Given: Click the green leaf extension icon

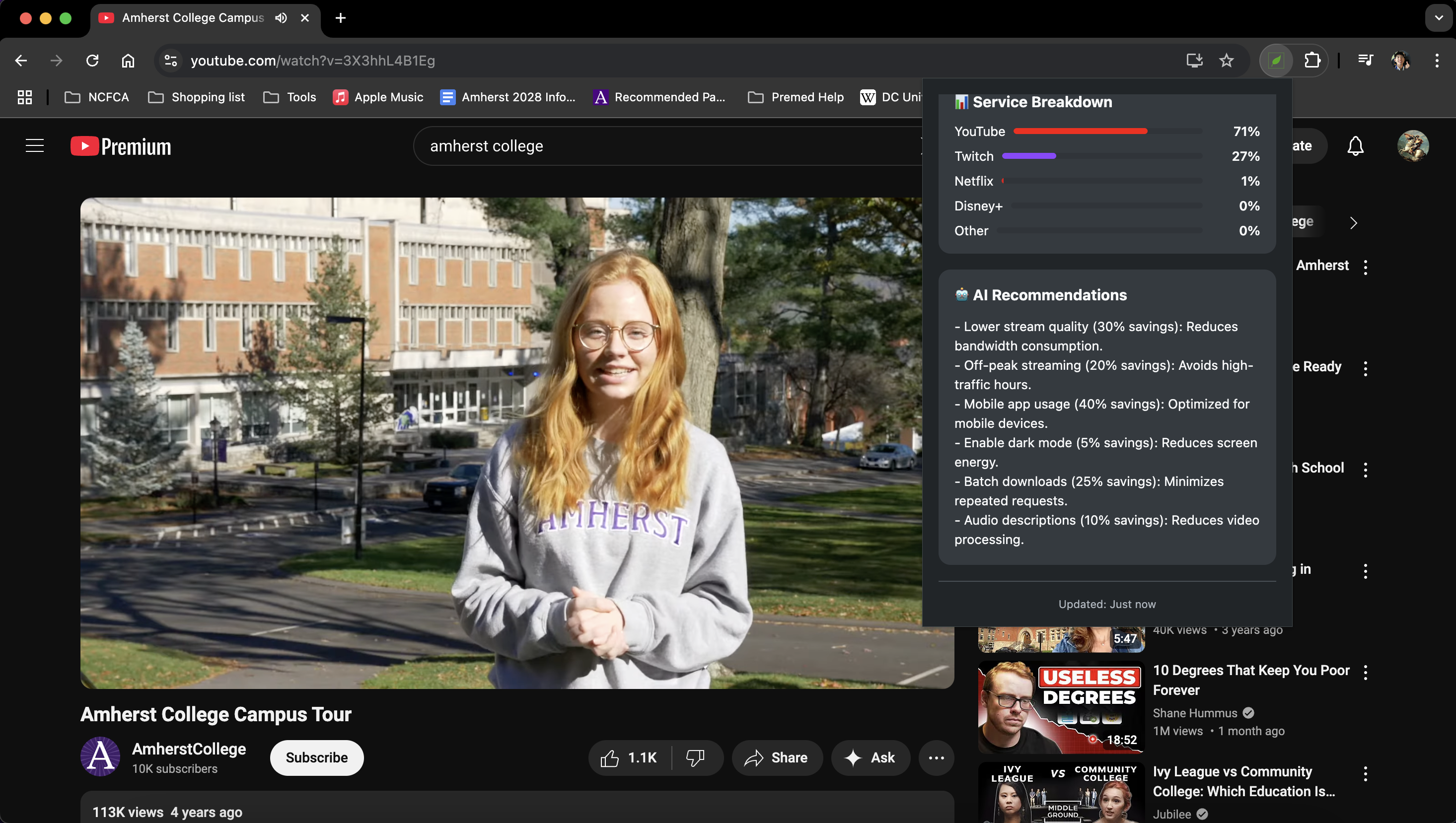Looking at the screenshot, I should tap(1276, 61).
